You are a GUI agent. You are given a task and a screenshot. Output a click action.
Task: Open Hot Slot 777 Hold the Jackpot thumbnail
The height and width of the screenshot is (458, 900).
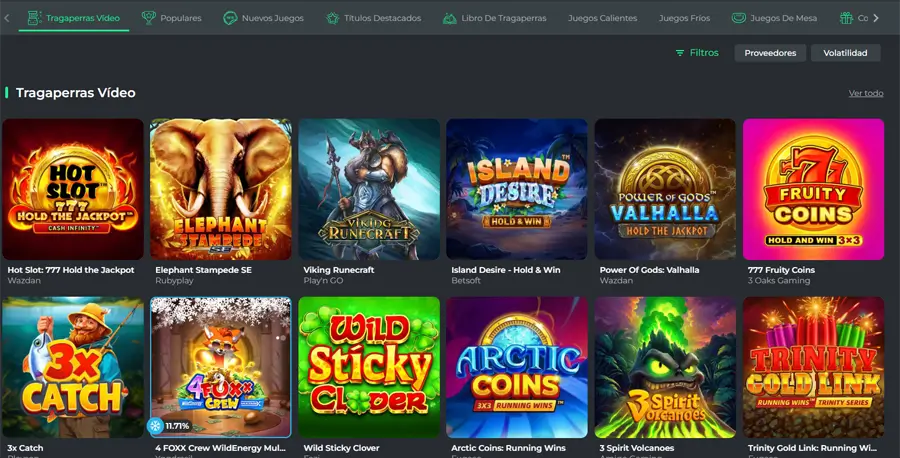[73, 189]
